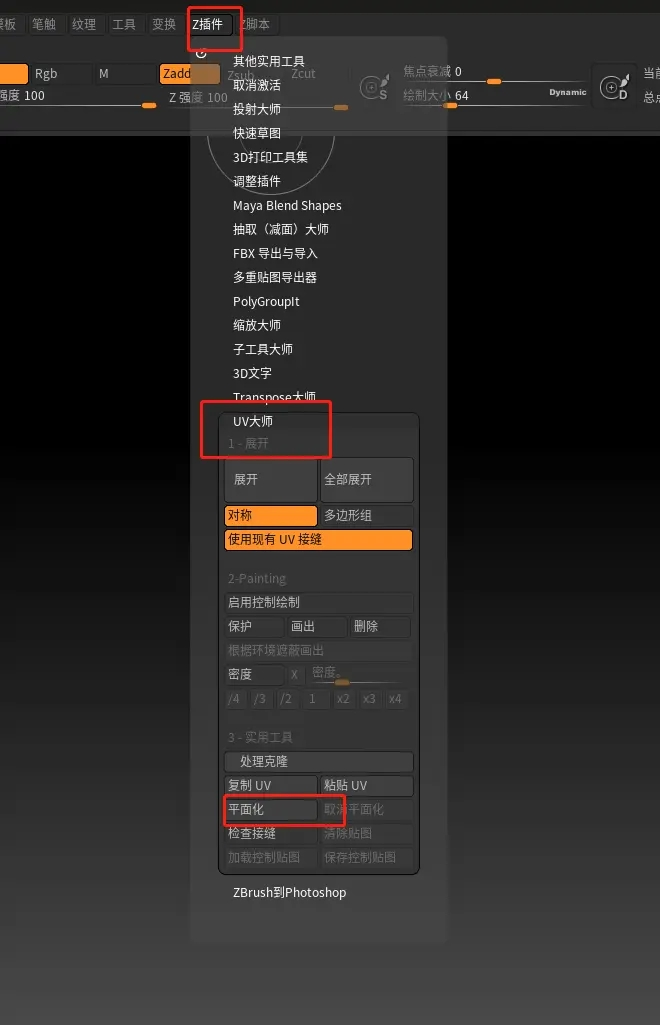Open the 纹理 menu

pyautogui.click(x=84, y=24)
